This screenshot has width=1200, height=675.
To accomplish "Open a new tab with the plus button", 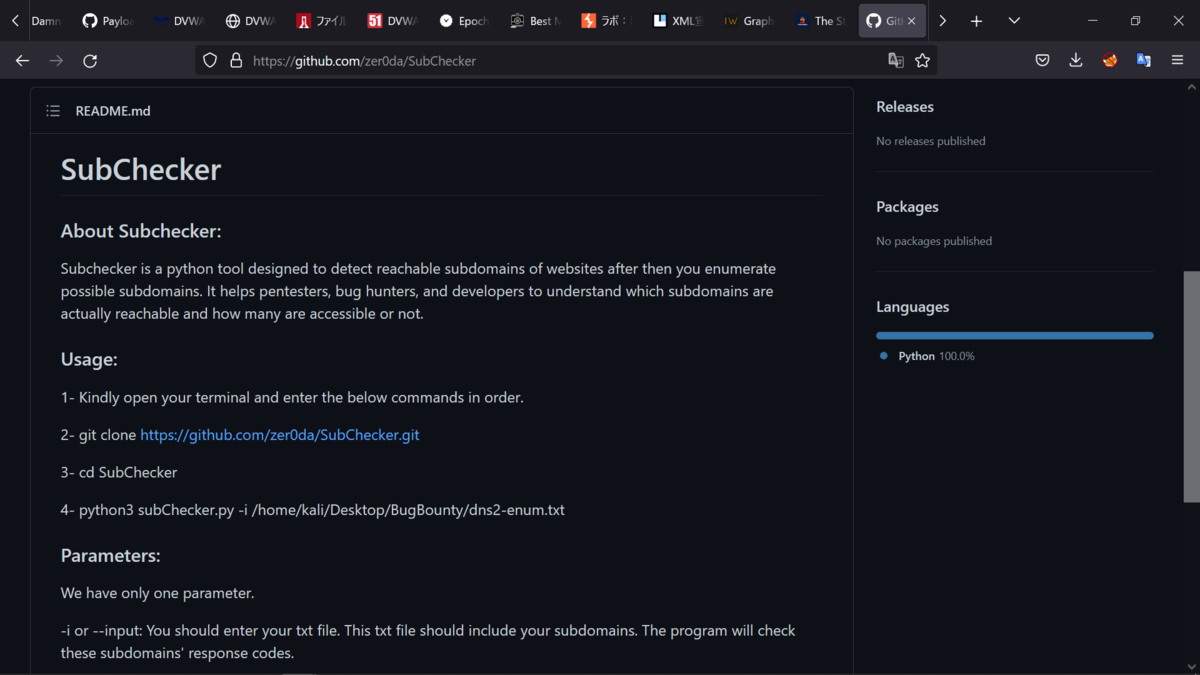I will click(x=976, y=21).
